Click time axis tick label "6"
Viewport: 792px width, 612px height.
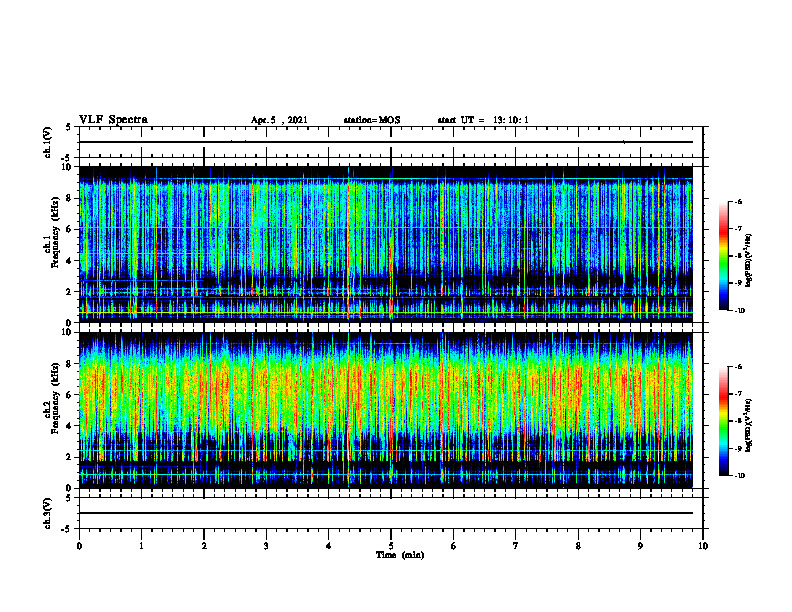coord(454,546)
